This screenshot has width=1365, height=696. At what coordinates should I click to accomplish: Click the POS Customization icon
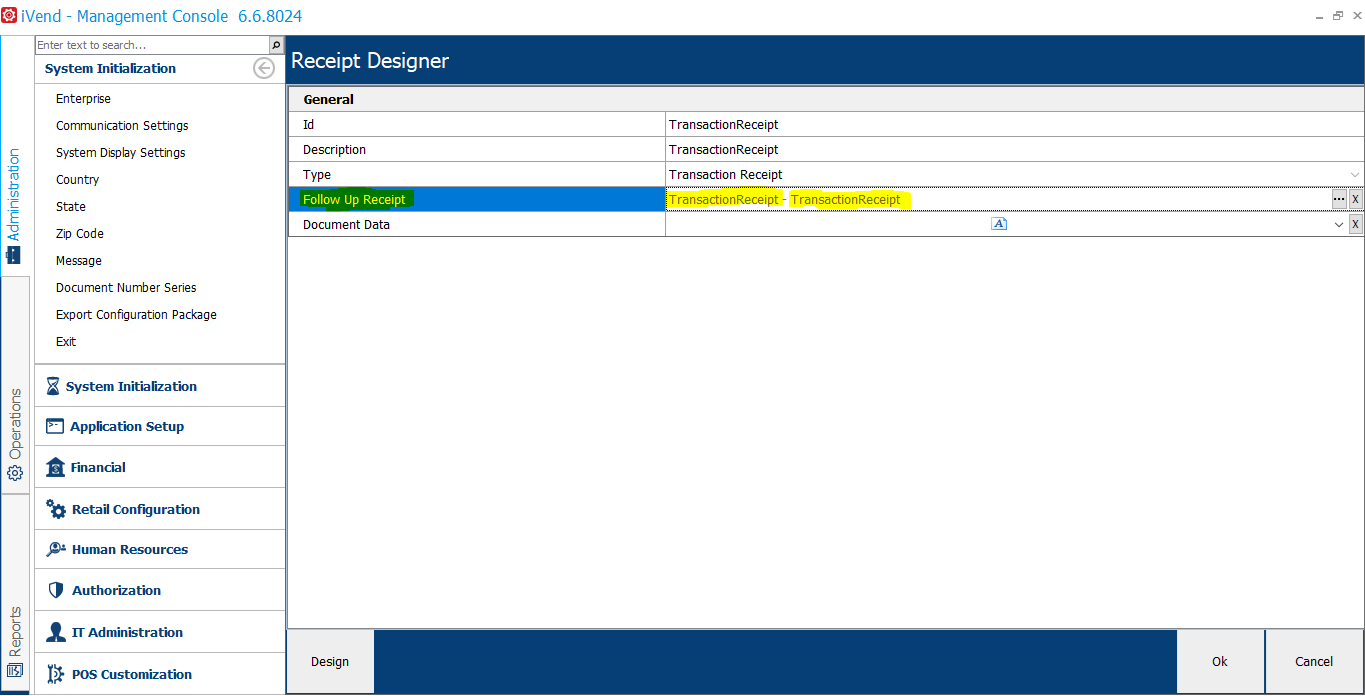[x=56, y=674]
